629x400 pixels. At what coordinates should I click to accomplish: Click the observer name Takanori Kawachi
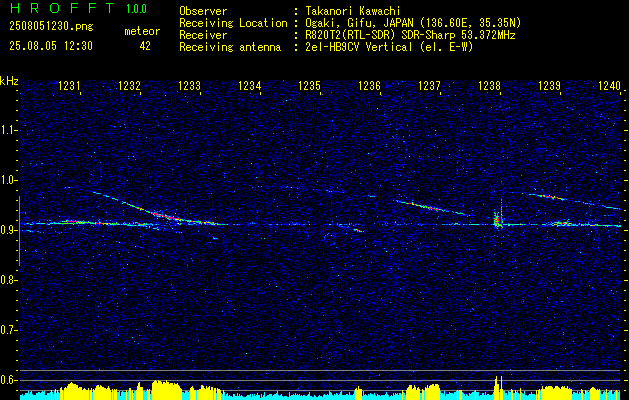[353, 11]
